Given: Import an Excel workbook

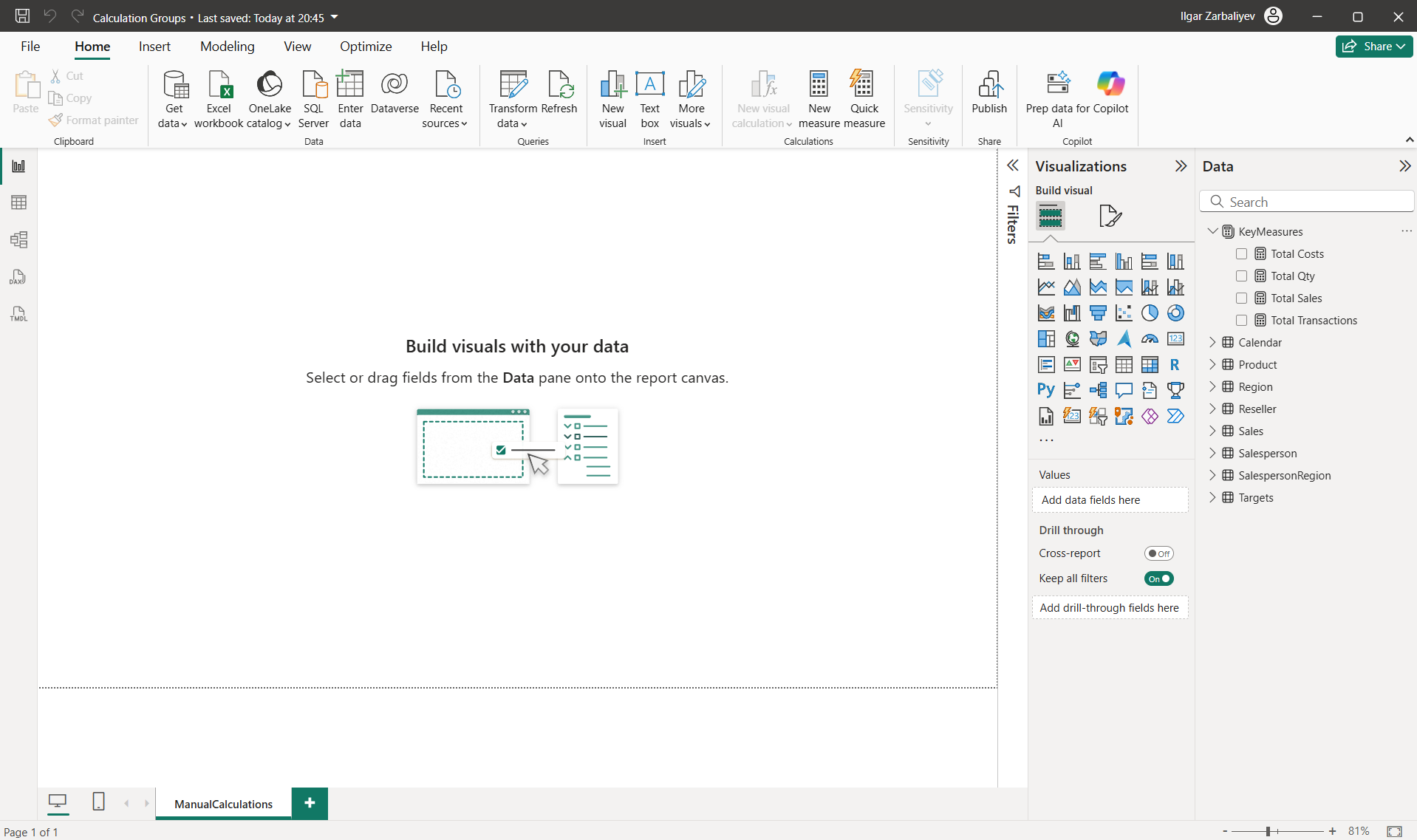Looking at the screenshot, I should 219,100.
